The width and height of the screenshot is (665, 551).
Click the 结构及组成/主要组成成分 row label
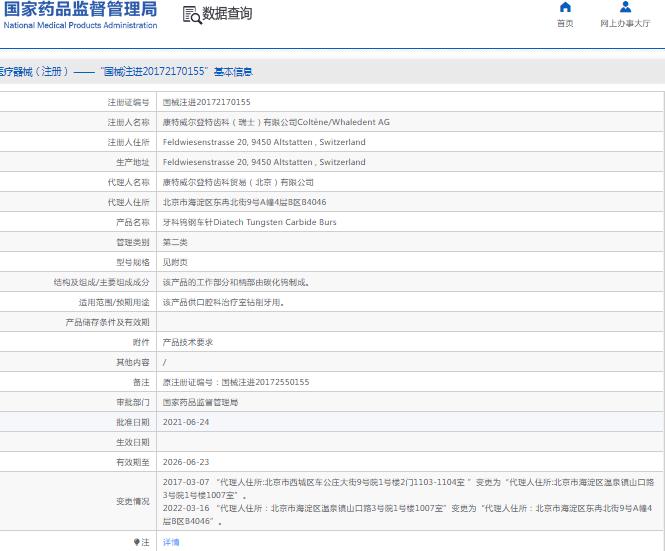tap(101, 282)
